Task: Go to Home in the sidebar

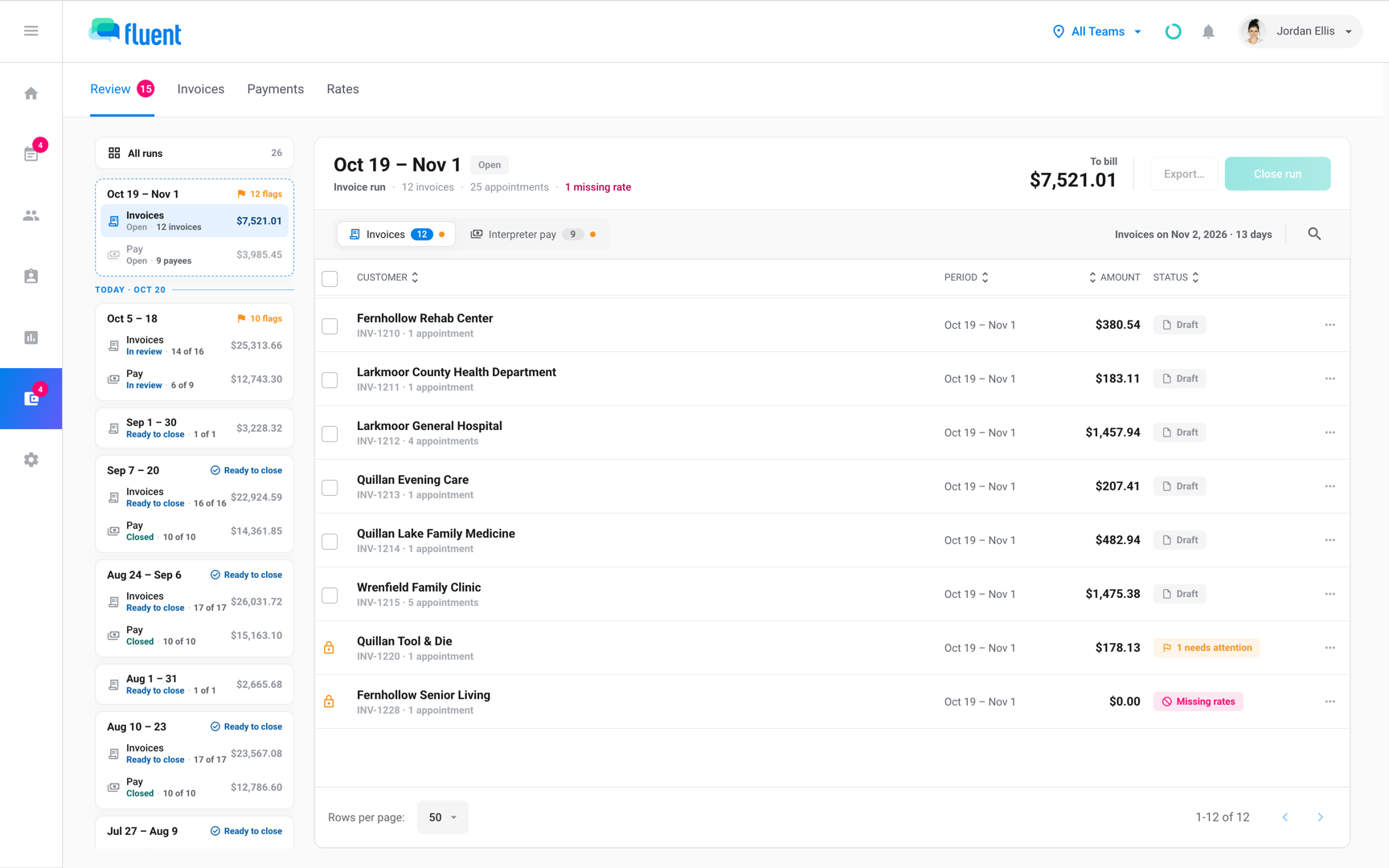Action: pos(31,93)
